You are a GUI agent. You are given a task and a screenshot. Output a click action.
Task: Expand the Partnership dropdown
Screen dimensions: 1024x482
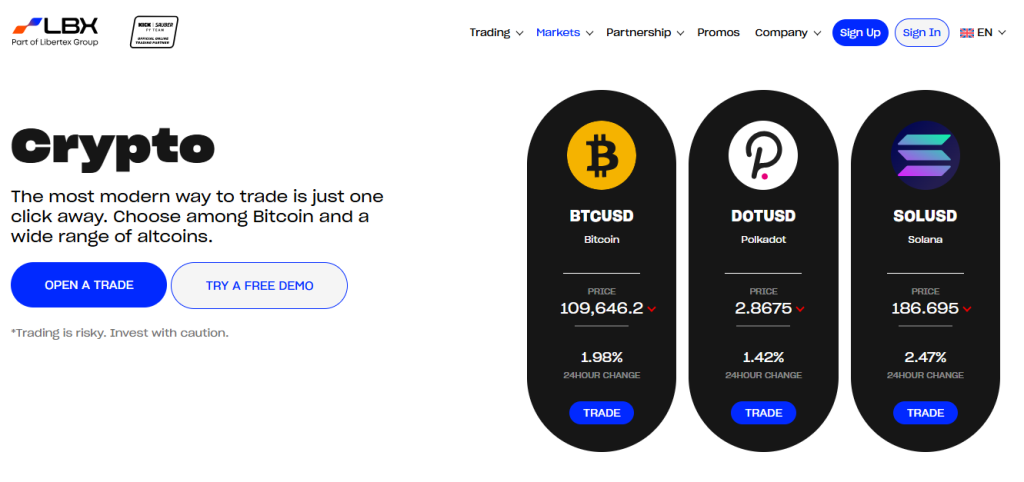[x=645, y=32]
